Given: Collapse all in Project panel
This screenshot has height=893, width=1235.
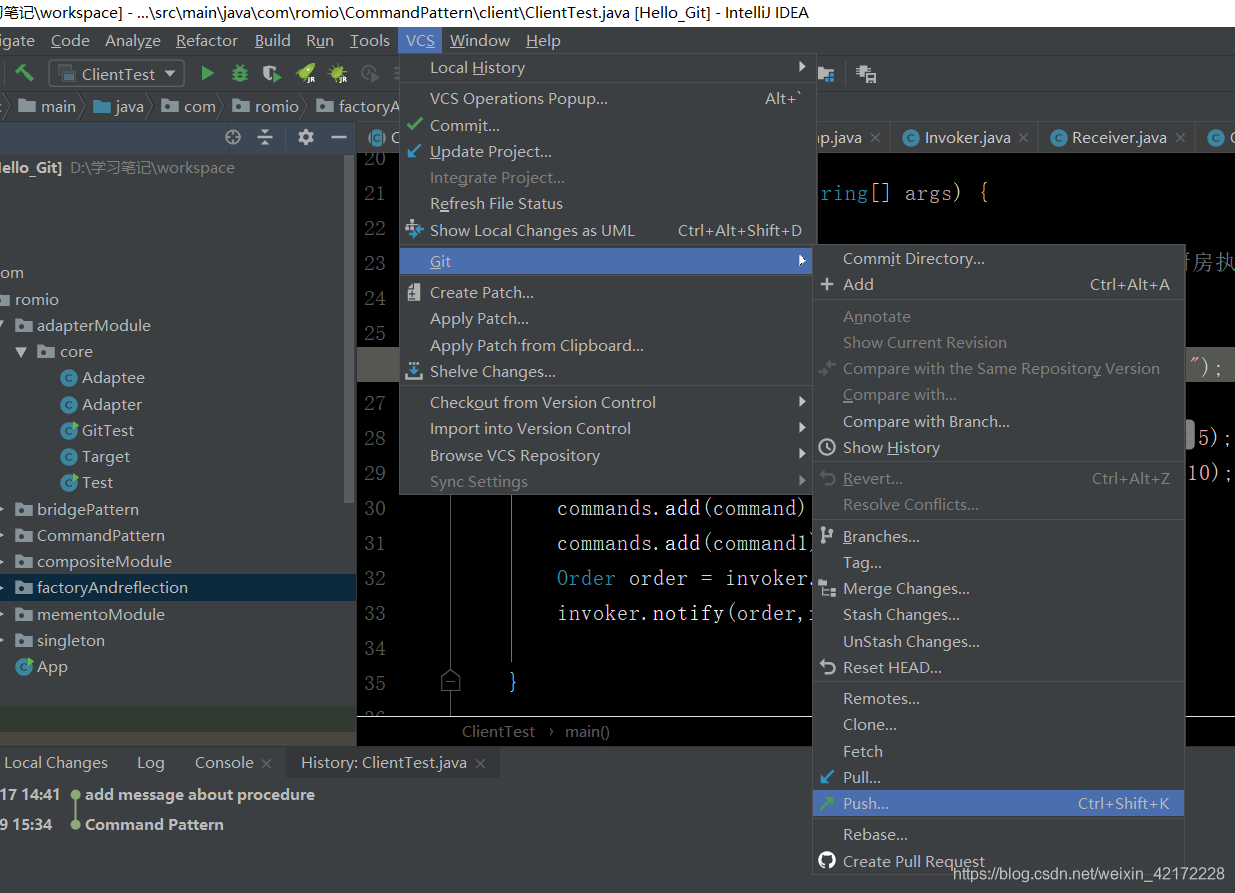Looking at the screenshot, I should pos(265,137).
